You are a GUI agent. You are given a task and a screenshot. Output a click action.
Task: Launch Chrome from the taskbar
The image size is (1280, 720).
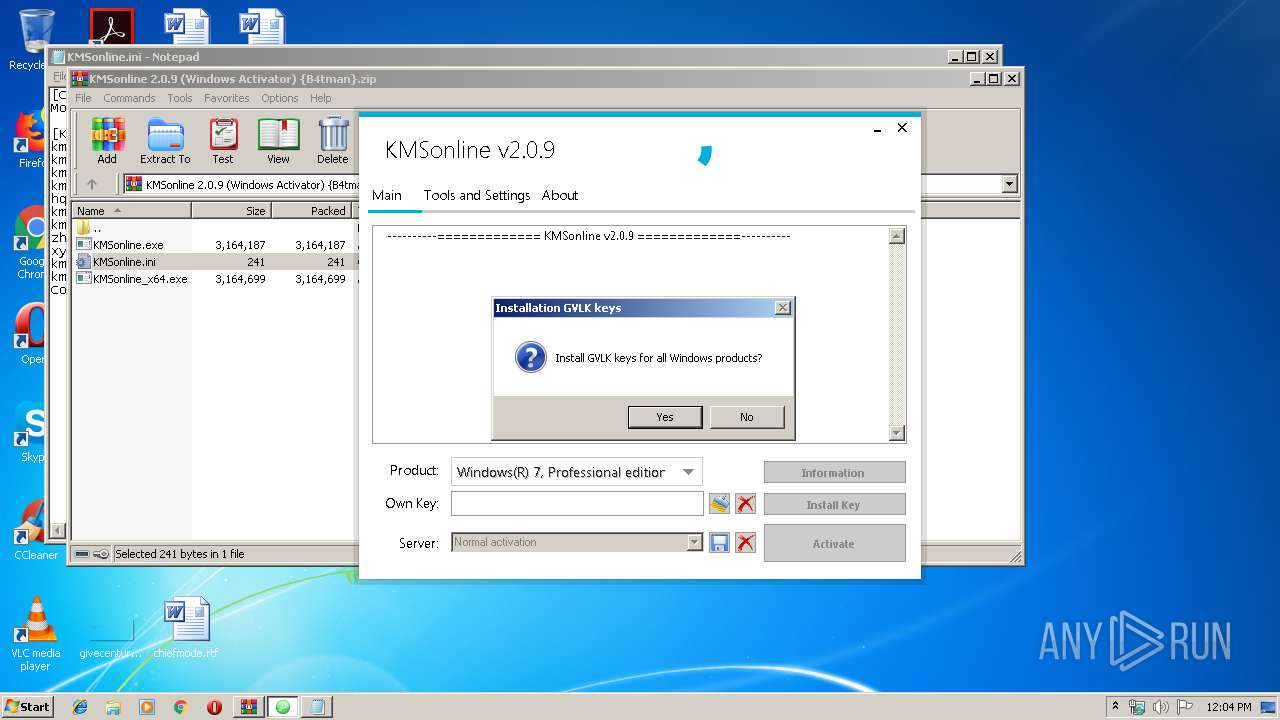pyautogui.click(x=180, y=707)
